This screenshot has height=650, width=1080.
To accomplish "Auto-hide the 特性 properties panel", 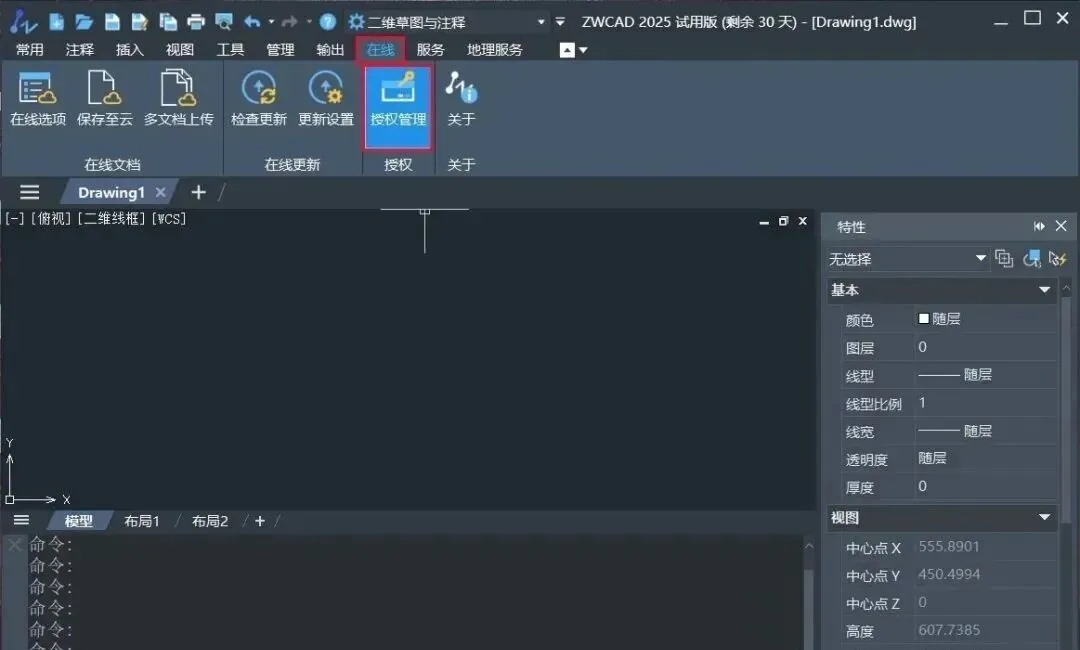I will tap(1039, 226).
